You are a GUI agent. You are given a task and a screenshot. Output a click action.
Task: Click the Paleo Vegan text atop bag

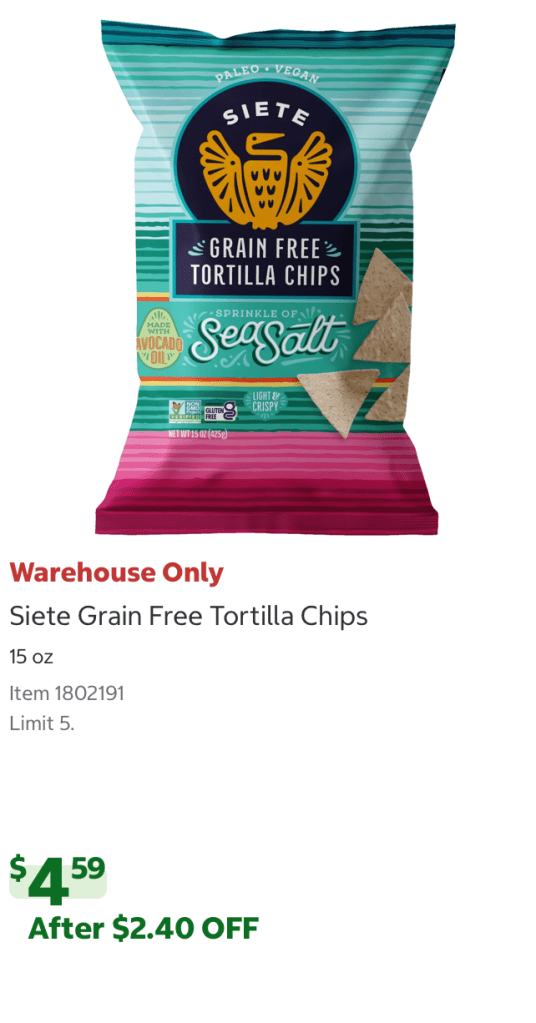[267, 74]
